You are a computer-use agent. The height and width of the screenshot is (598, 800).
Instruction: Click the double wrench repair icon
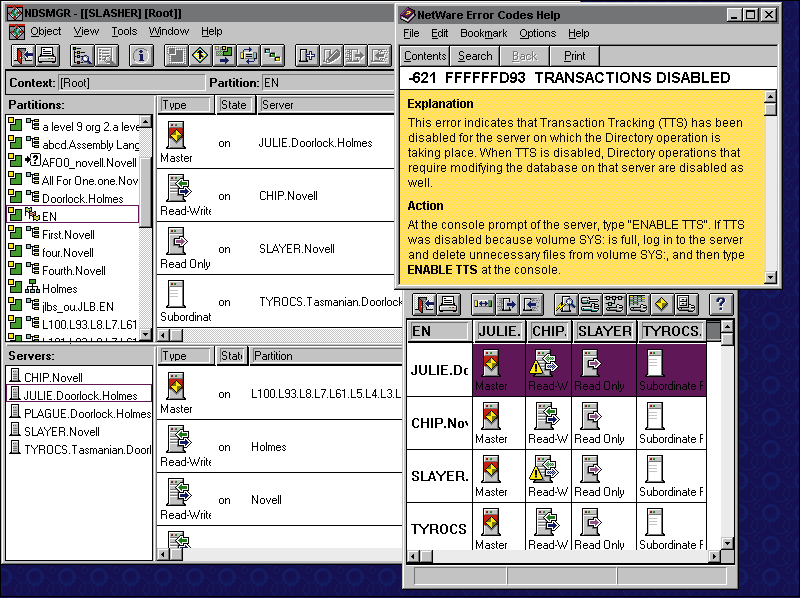click(x=590, y=305)
